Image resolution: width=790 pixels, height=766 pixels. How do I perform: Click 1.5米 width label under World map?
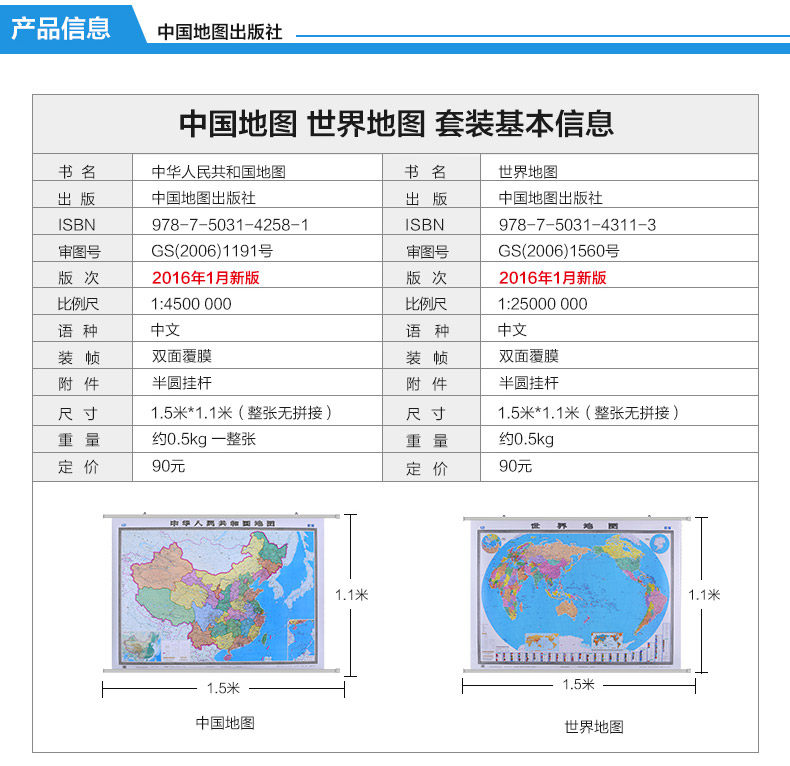[x=578, y=684]
